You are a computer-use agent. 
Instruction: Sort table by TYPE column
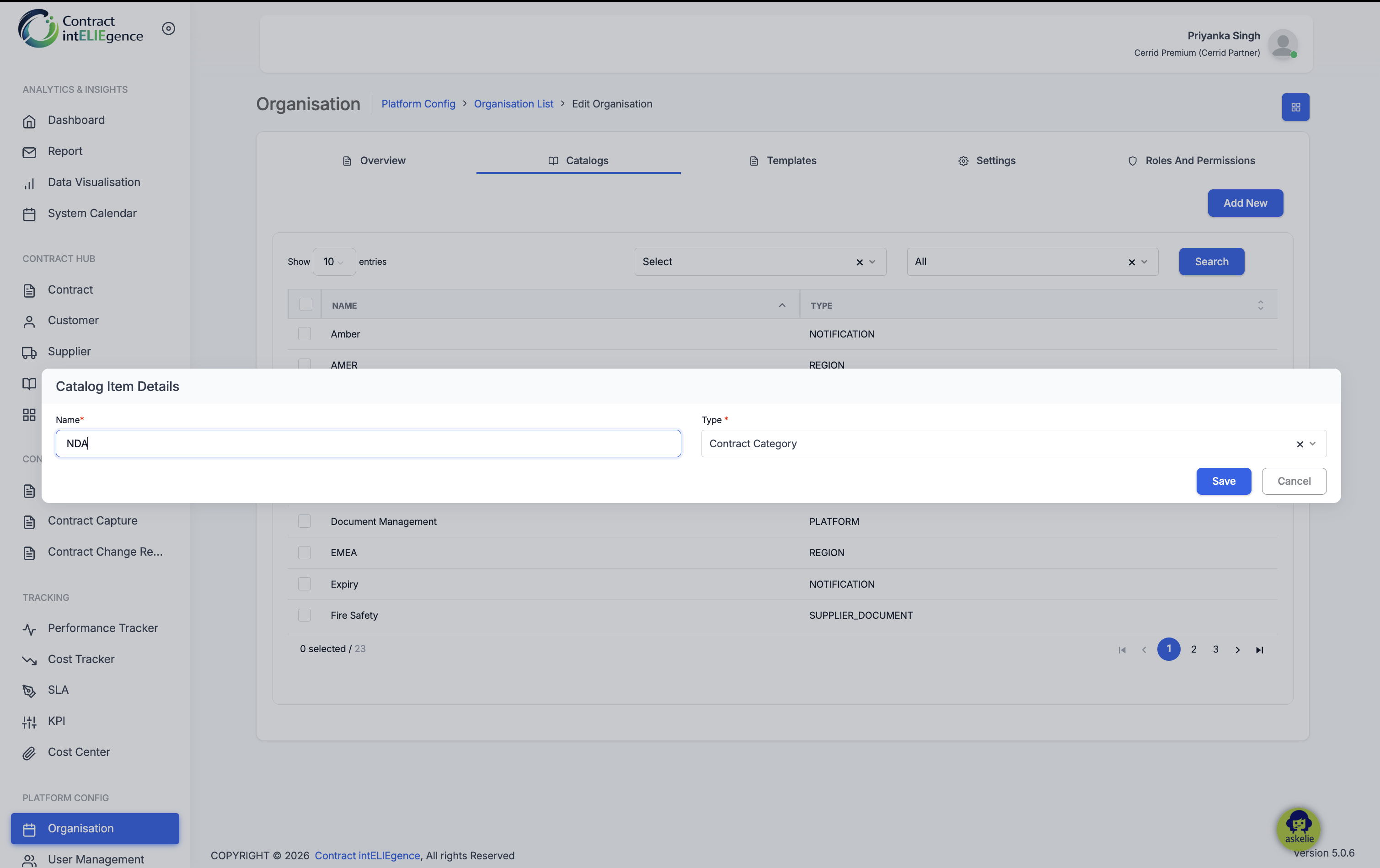click(x=1038, y=305)
